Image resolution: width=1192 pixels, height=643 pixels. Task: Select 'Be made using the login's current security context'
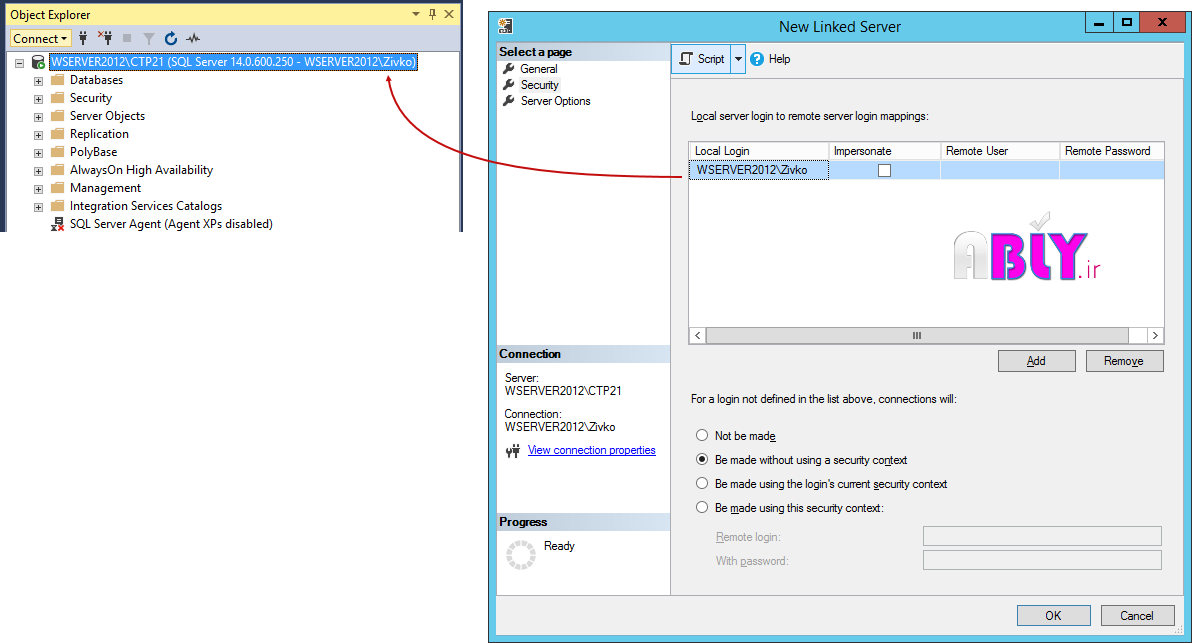tap(702, 483)
